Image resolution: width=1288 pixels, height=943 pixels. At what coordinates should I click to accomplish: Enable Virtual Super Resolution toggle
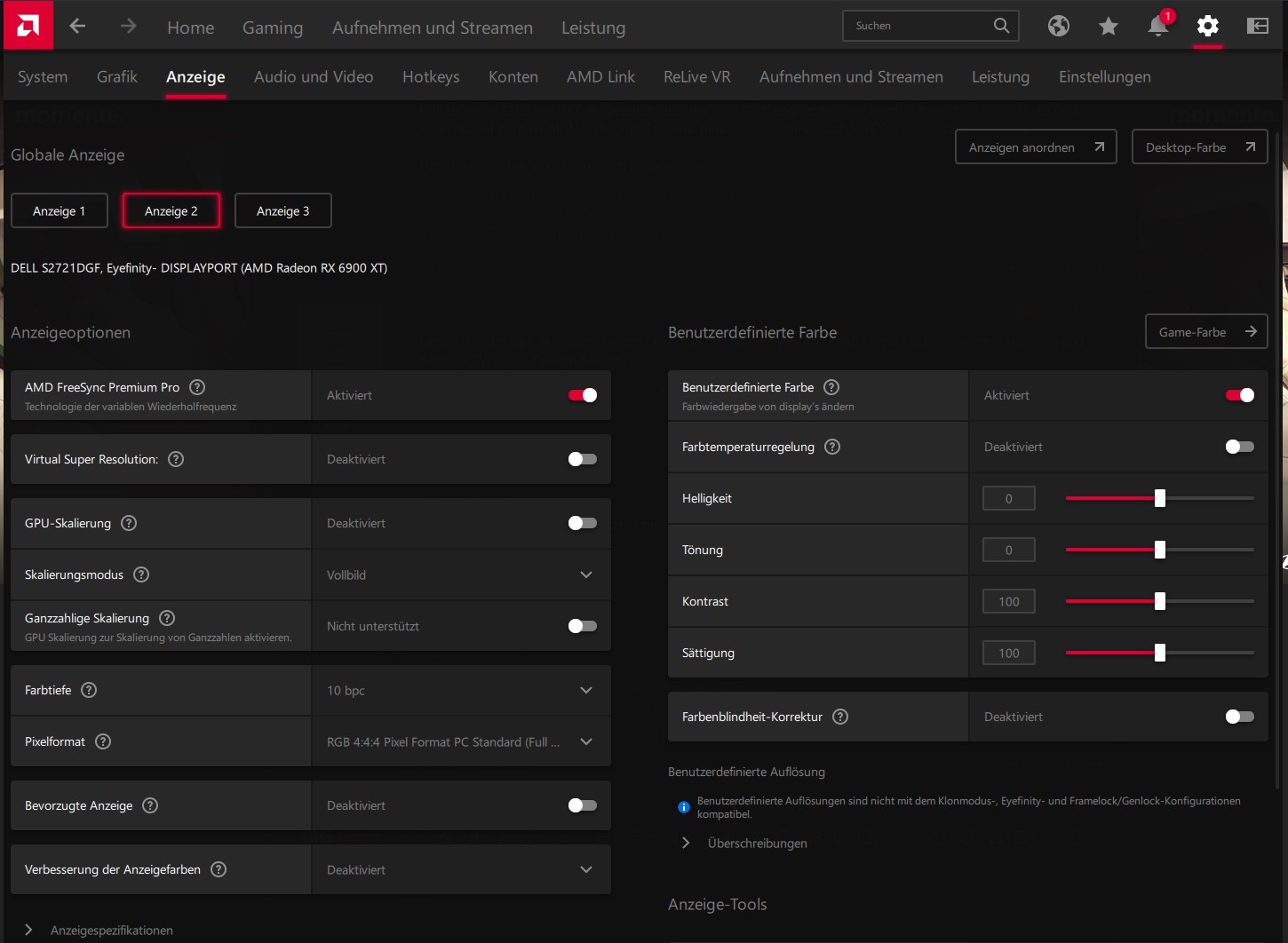583,459
